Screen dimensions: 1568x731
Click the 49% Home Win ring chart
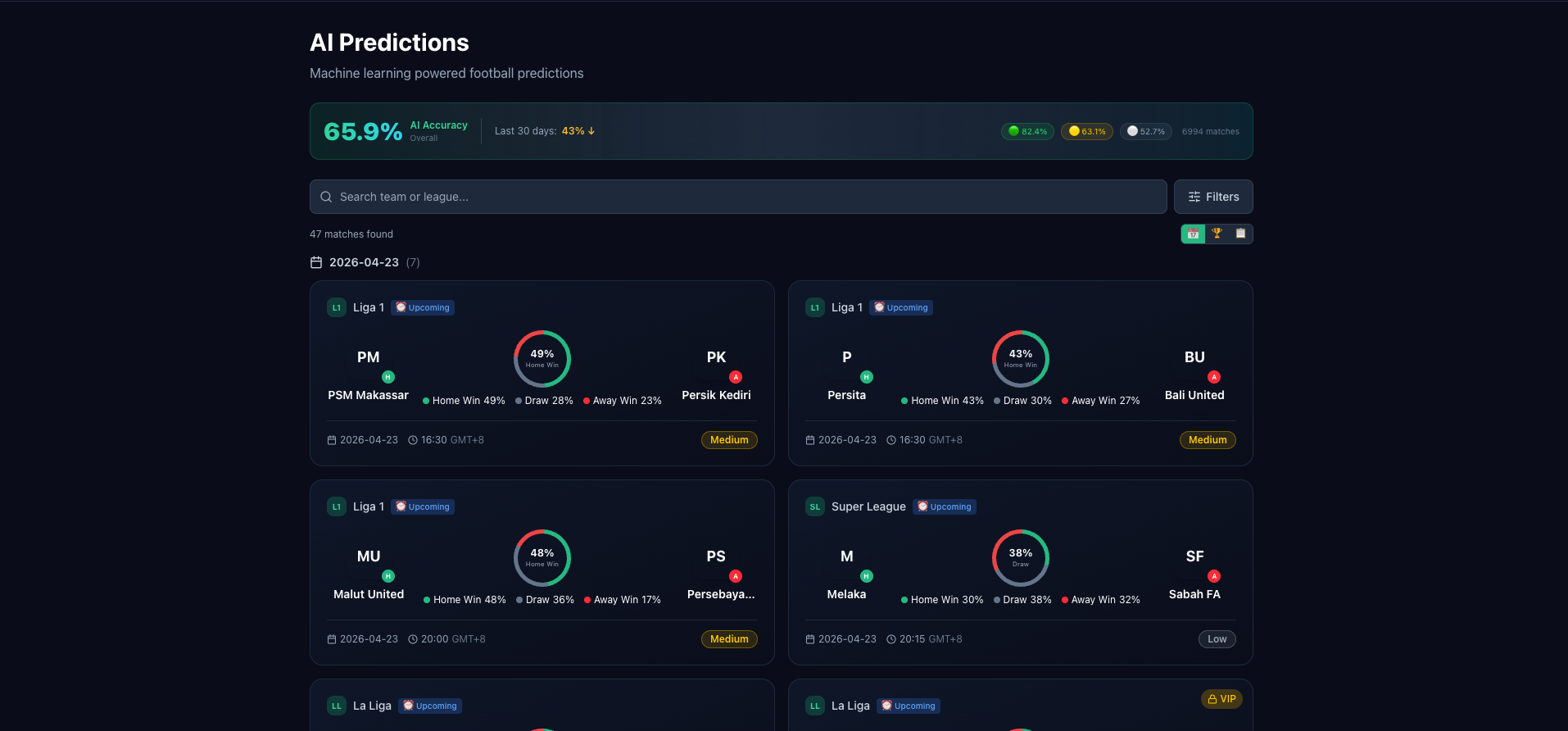[542, 359]
